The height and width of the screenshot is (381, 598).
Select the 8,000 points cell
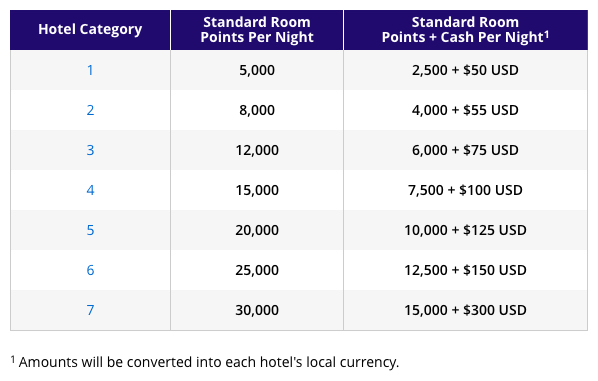coord(257,110)
